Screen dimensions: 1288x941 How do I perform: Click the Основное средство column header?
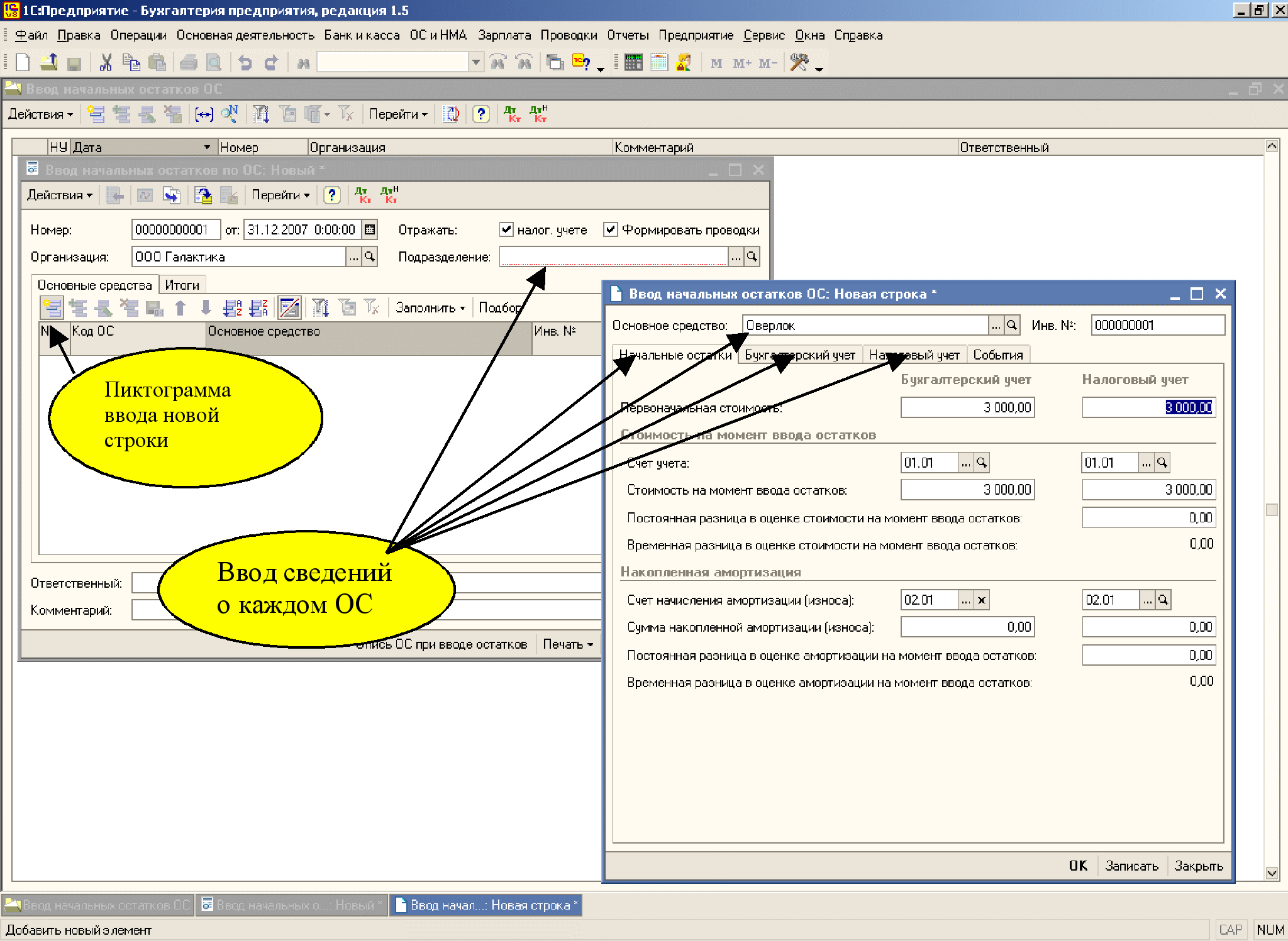click(x=369, y=338)
